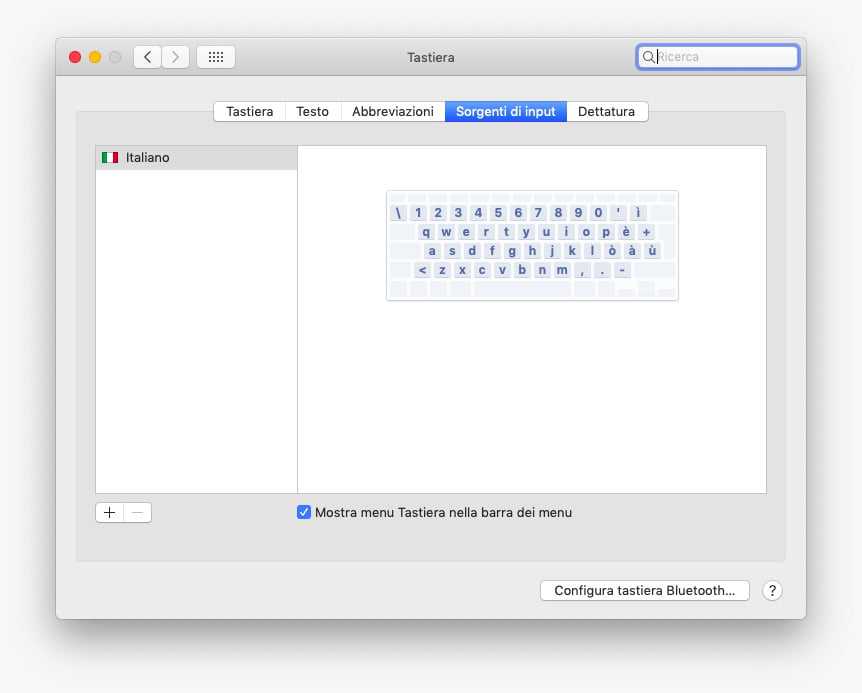The height and width of the screenshot is (693, 862).
Task: Select the Sorgenti di input tab
Action: point(506,112)
